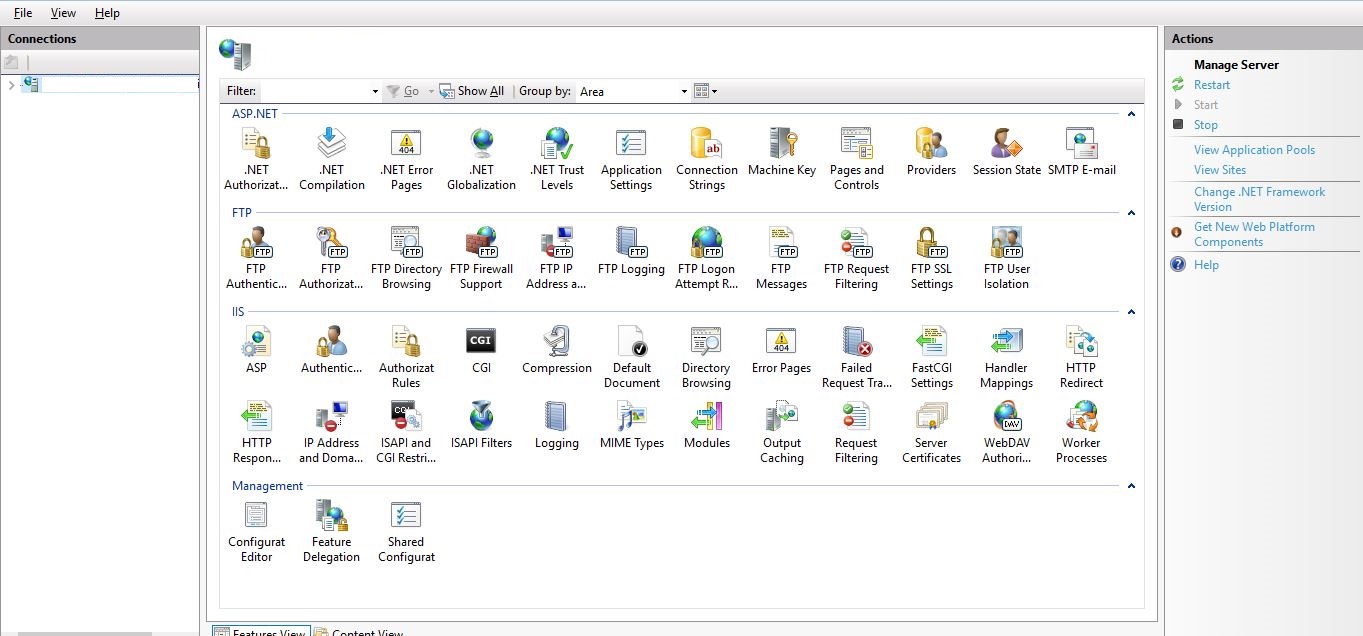Open the Failed Request Tracing icon

pos(856,343)
